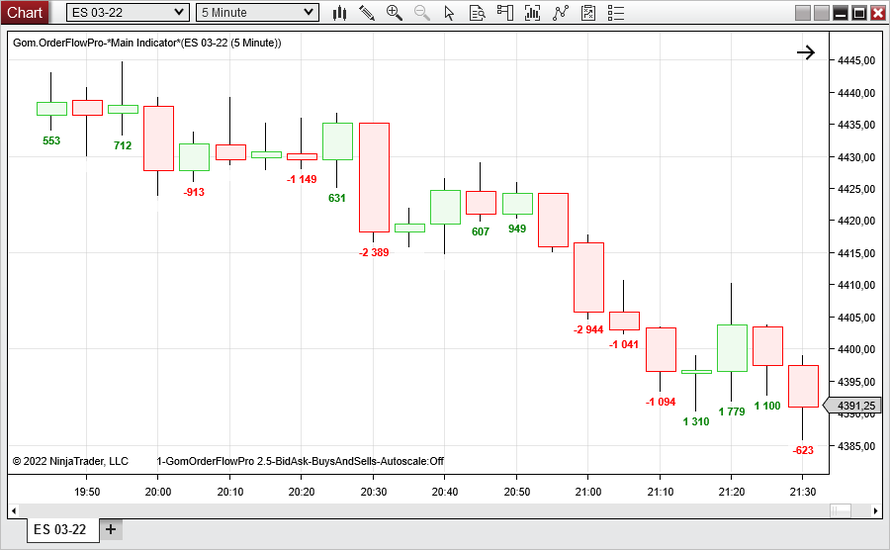
Task: Open the chart properties list icon
Action: point(616,12)
